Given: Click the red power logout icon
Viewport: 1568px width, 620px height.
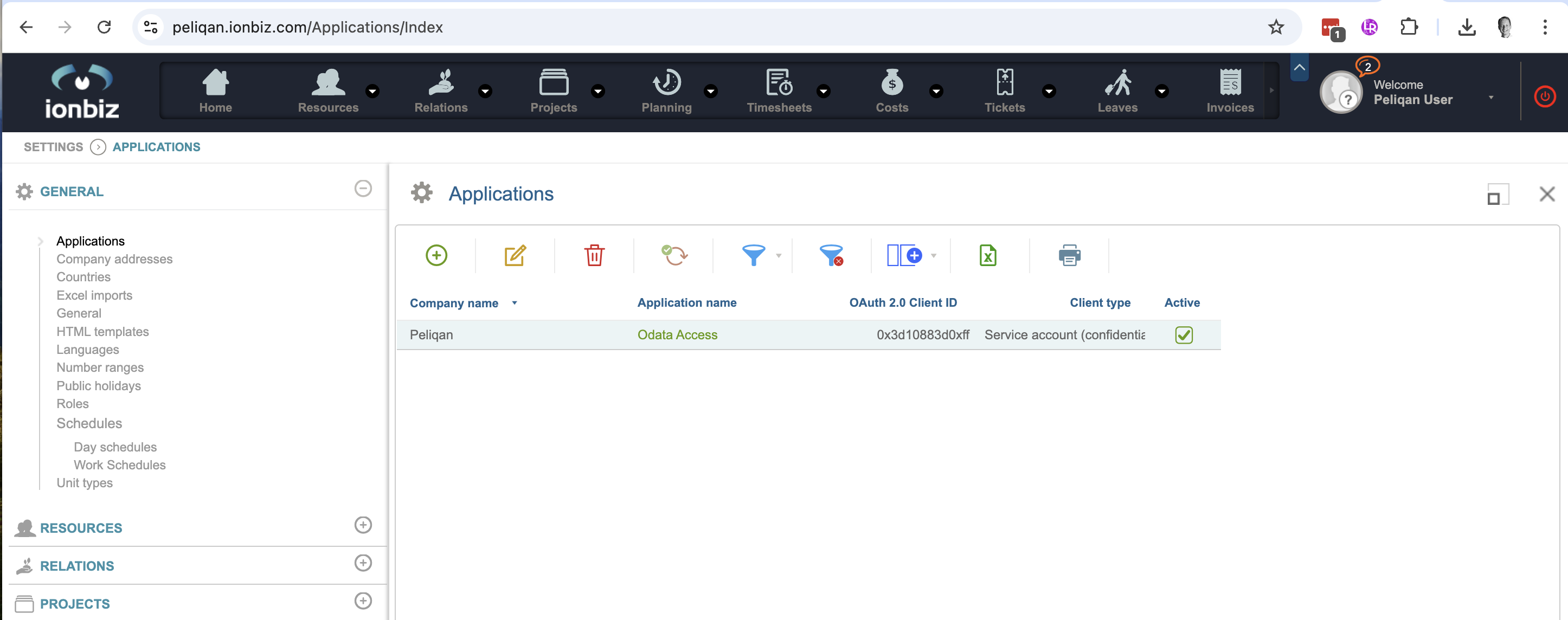Looking at the screenshot, I should (x=1544, y=96).
